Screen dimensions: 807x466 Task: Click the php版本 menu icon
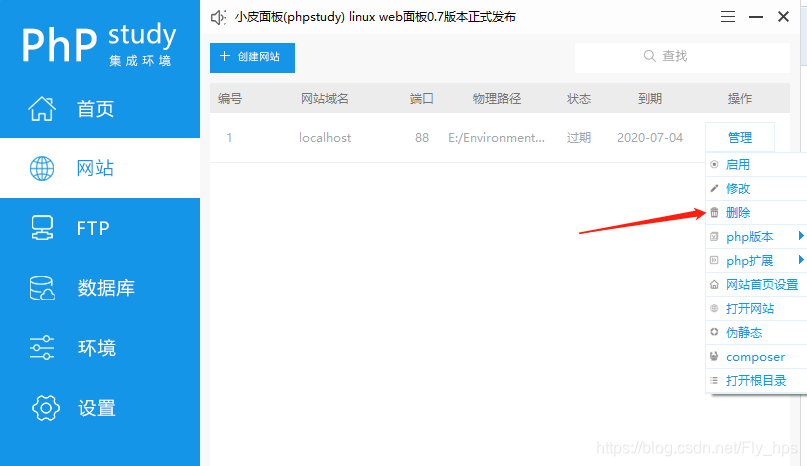[714, 236]
